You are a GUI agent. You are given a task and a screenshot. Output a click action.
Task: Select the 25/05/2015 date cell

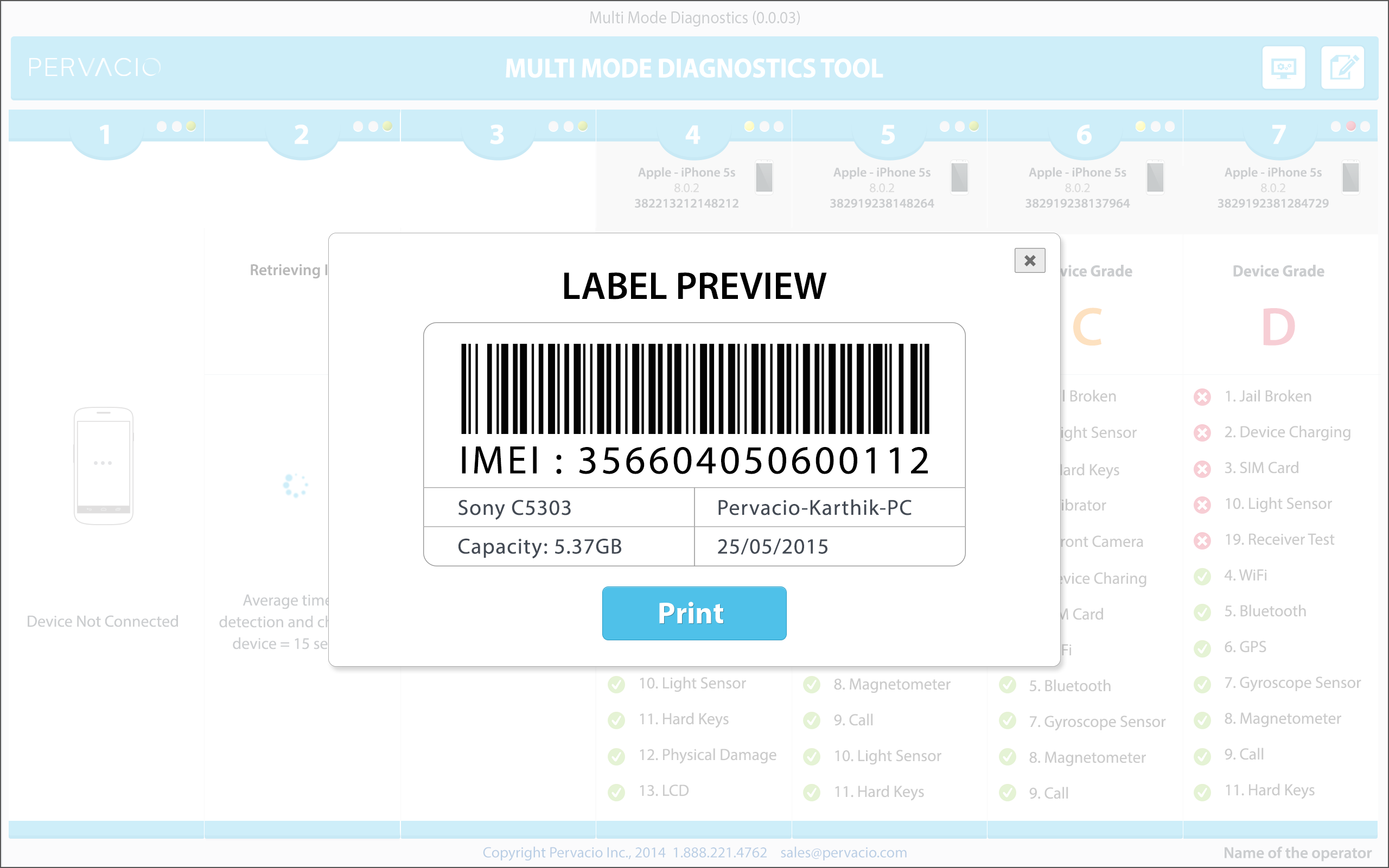coord(830,546)
